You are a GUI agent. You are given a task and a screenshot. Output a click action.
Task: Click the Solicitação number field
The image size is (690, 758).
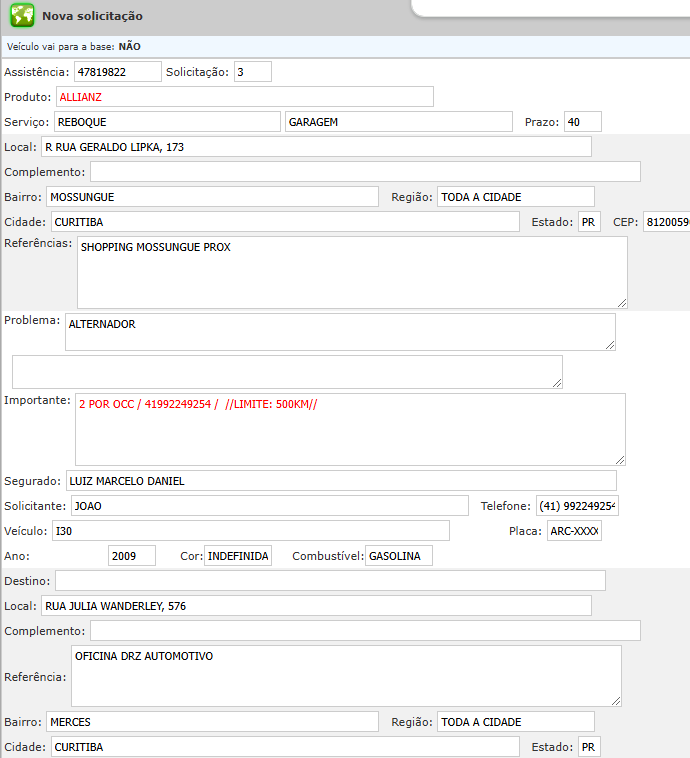252,72
